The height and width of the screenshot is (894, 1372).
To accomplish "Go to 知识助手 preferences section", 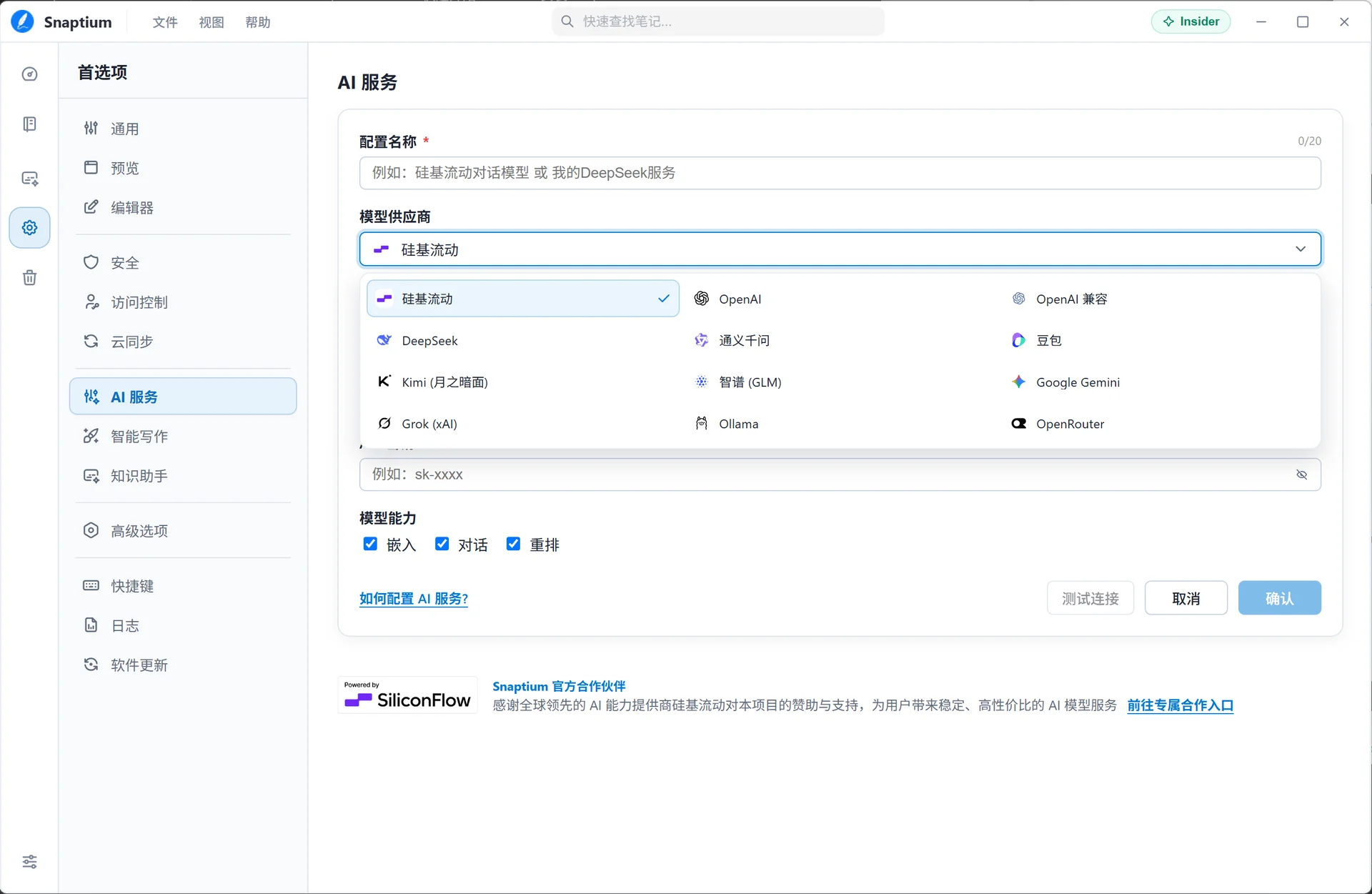I will (x=183, y=476).
